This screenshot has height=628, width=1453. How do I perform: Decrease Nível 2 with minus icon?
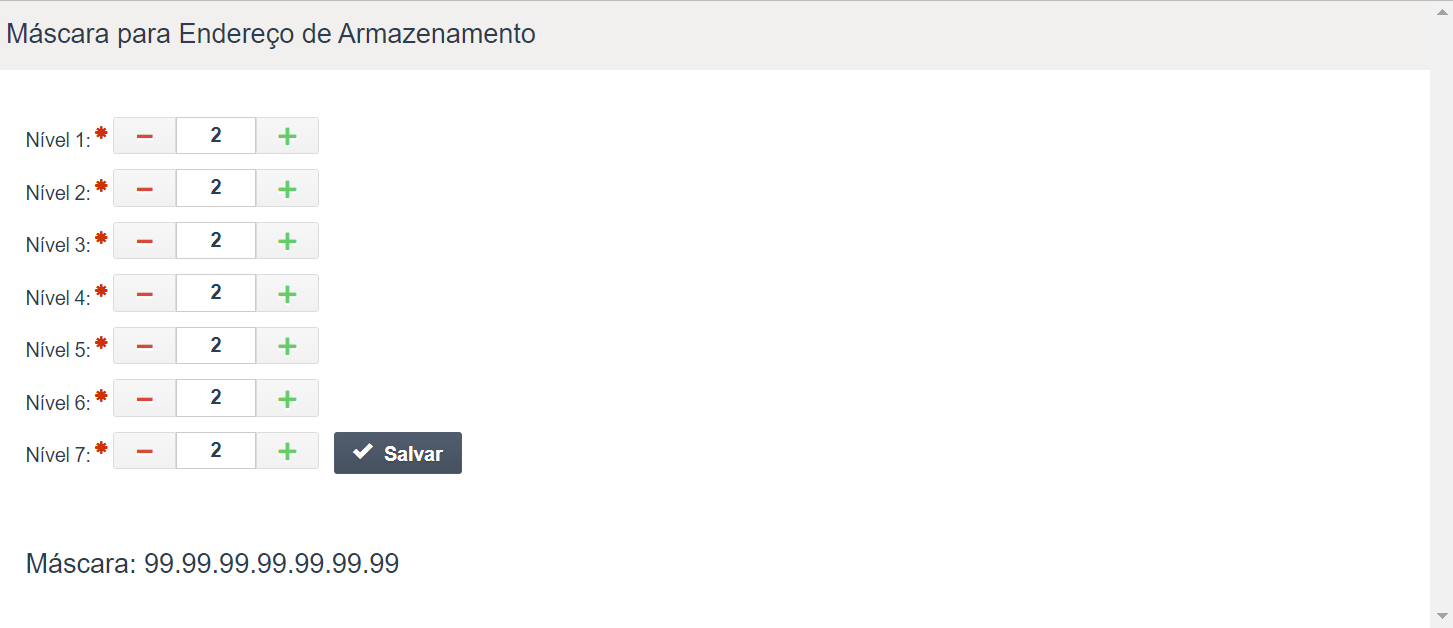[145, 188]
